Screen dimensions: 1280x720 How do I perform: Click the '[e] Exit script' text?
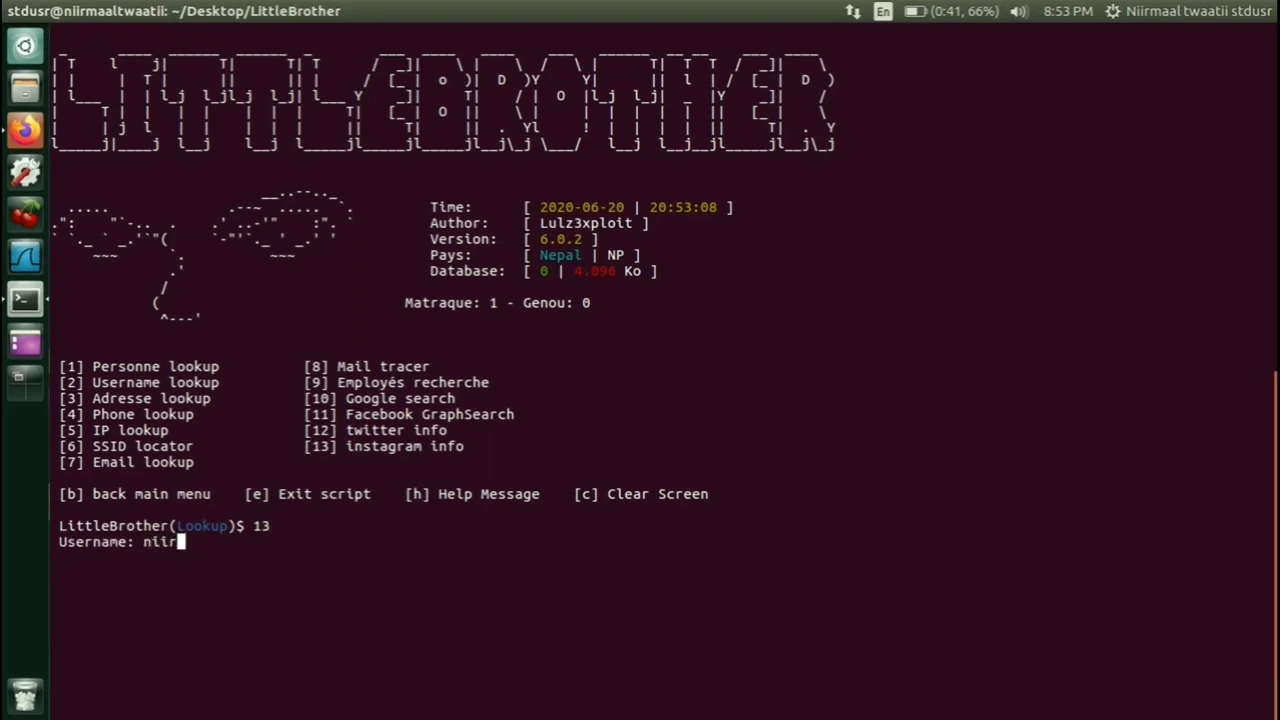308,494
